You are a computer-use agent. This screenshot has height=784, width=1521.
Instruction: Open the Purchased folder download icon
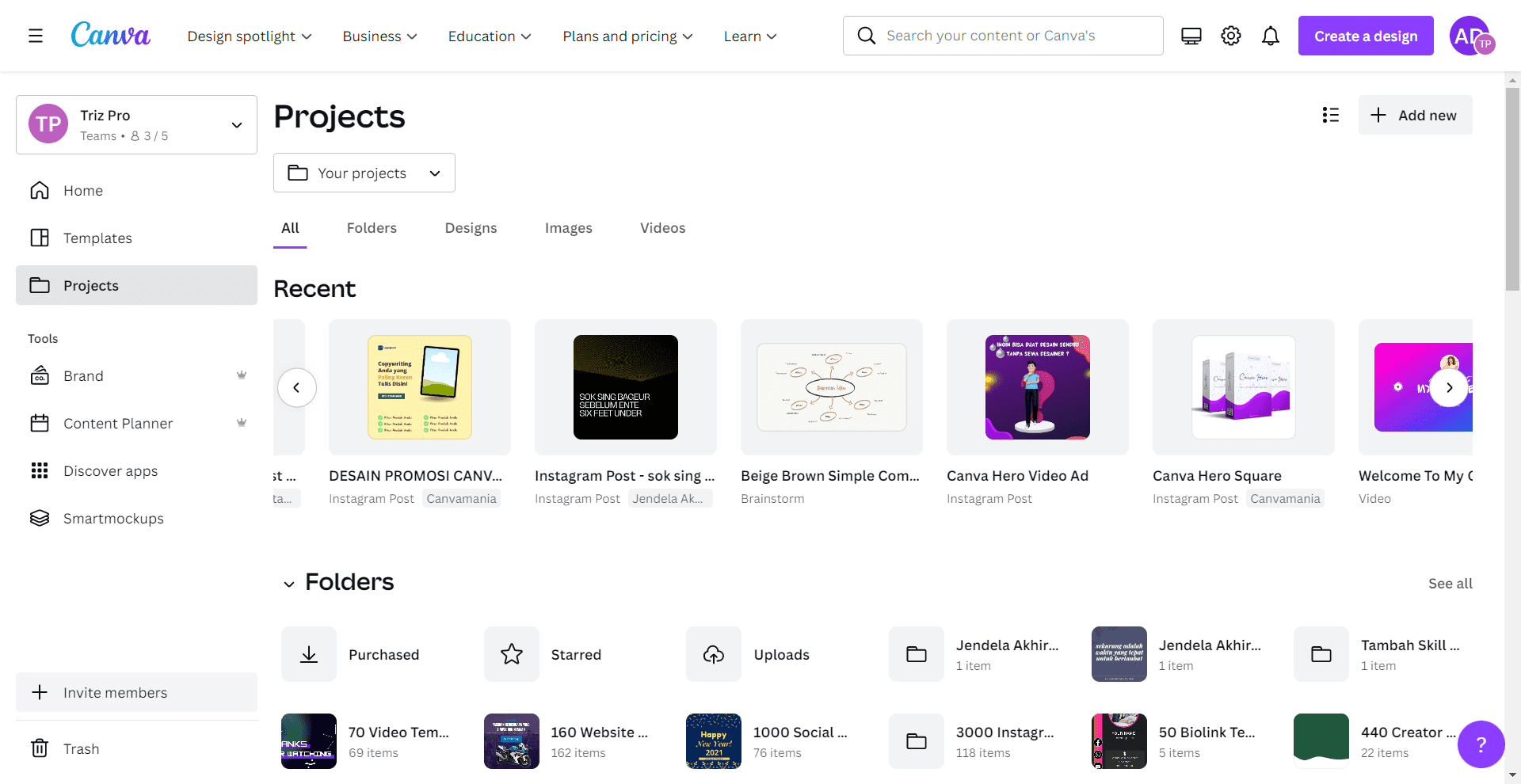[309, 654]
